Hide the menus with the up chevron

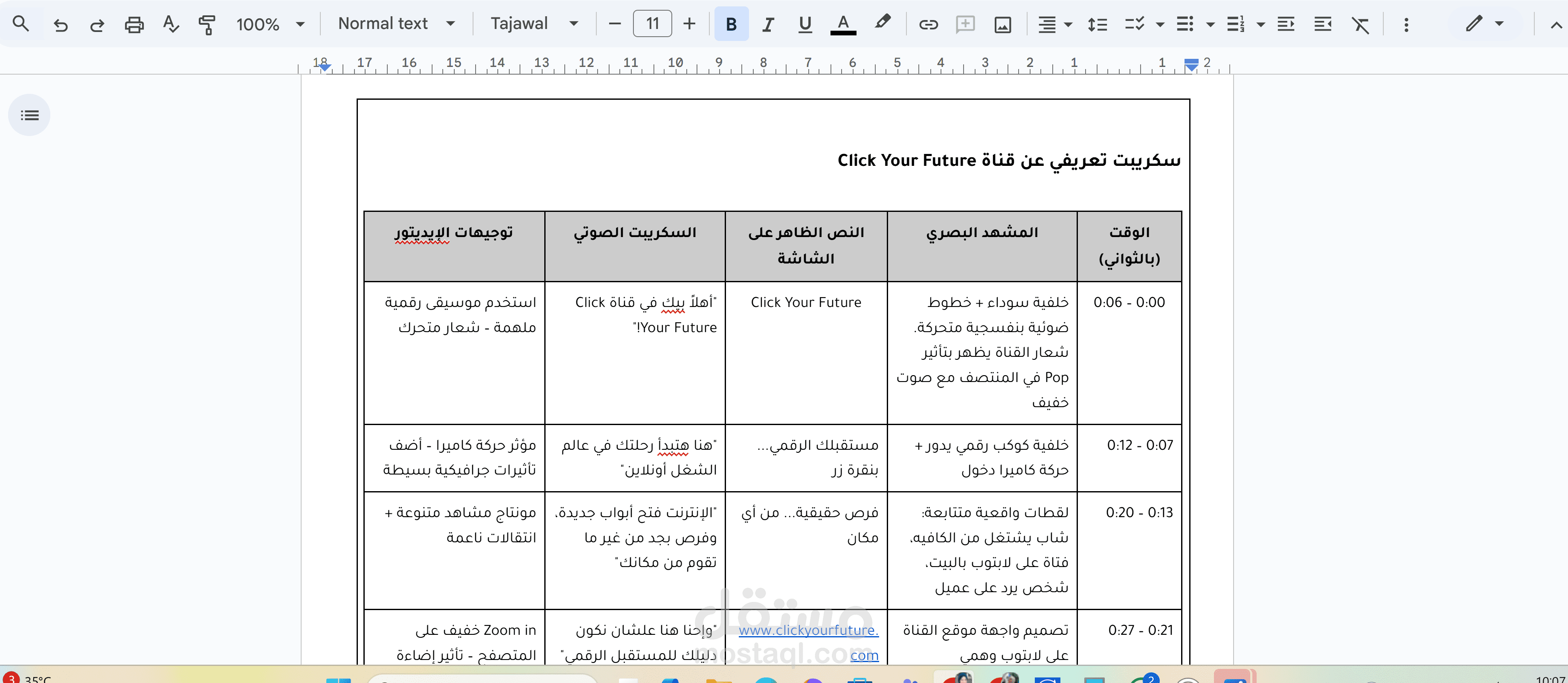click(1556, 25)
